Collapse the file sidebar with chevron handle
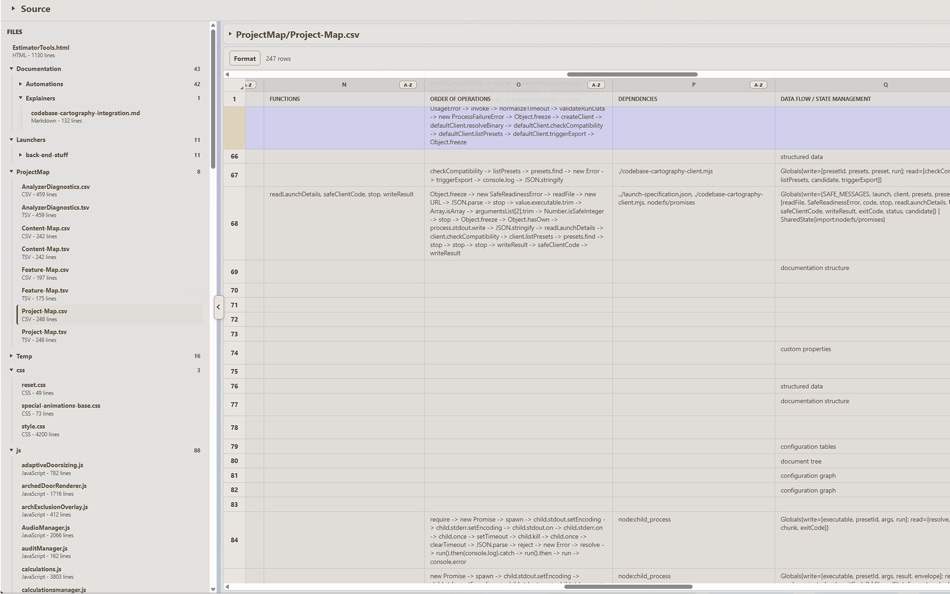The width and height of the screenshot is (950, 594). coord(218,307)
